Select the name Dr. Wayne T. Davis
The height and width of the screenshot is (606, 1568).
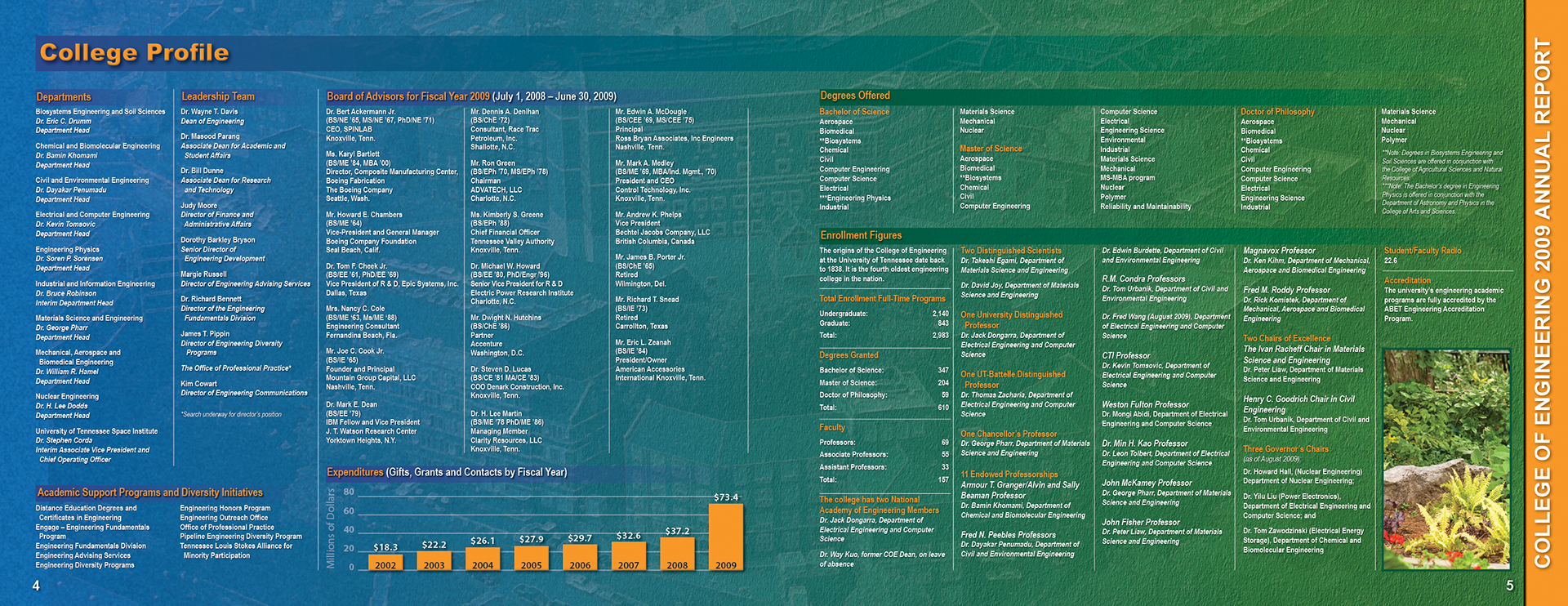point(209,112)
